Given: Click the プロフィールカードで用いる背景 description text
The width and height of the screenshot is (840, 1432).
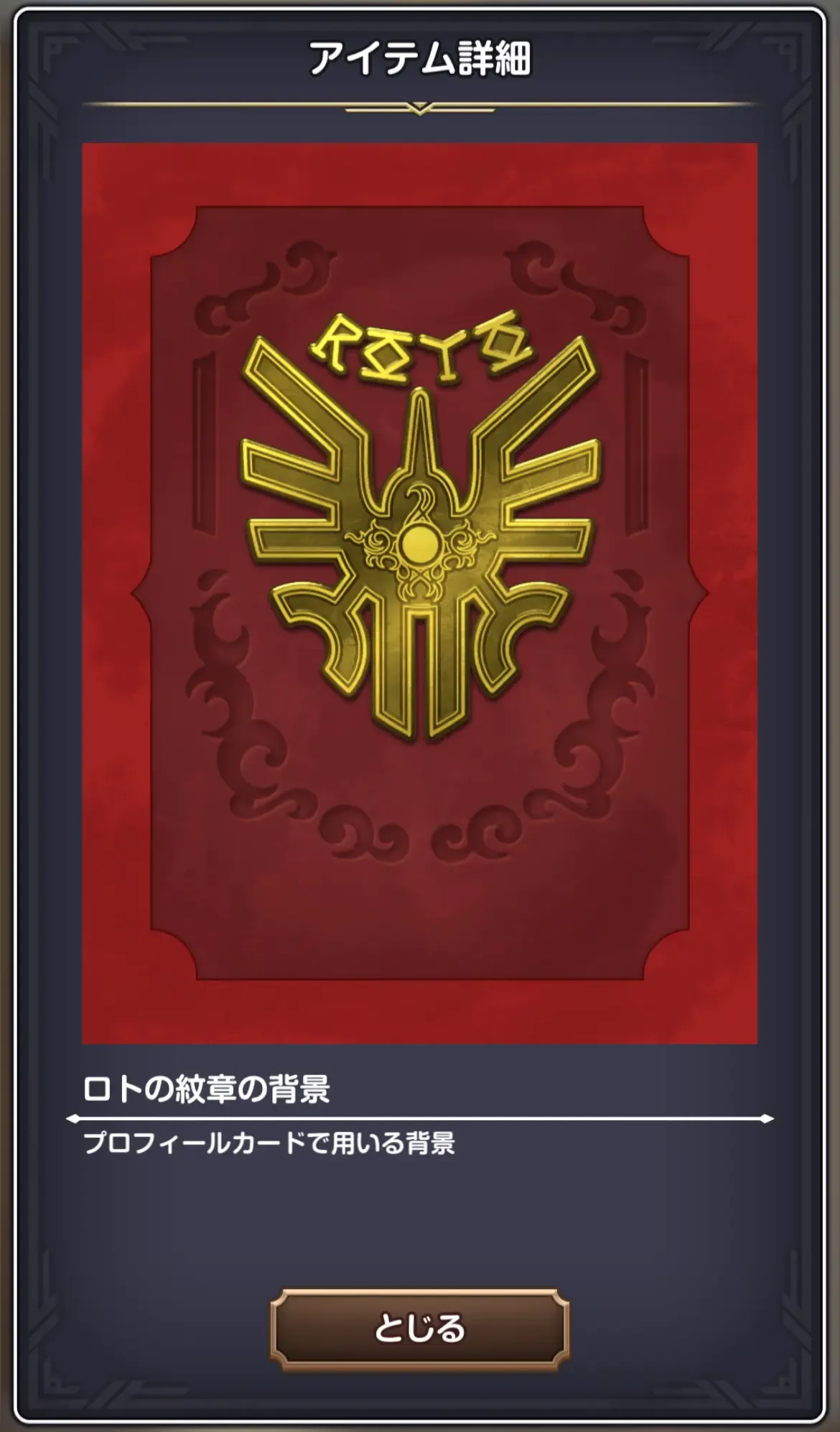Looking at the screenshot, I should (269, 1143).
